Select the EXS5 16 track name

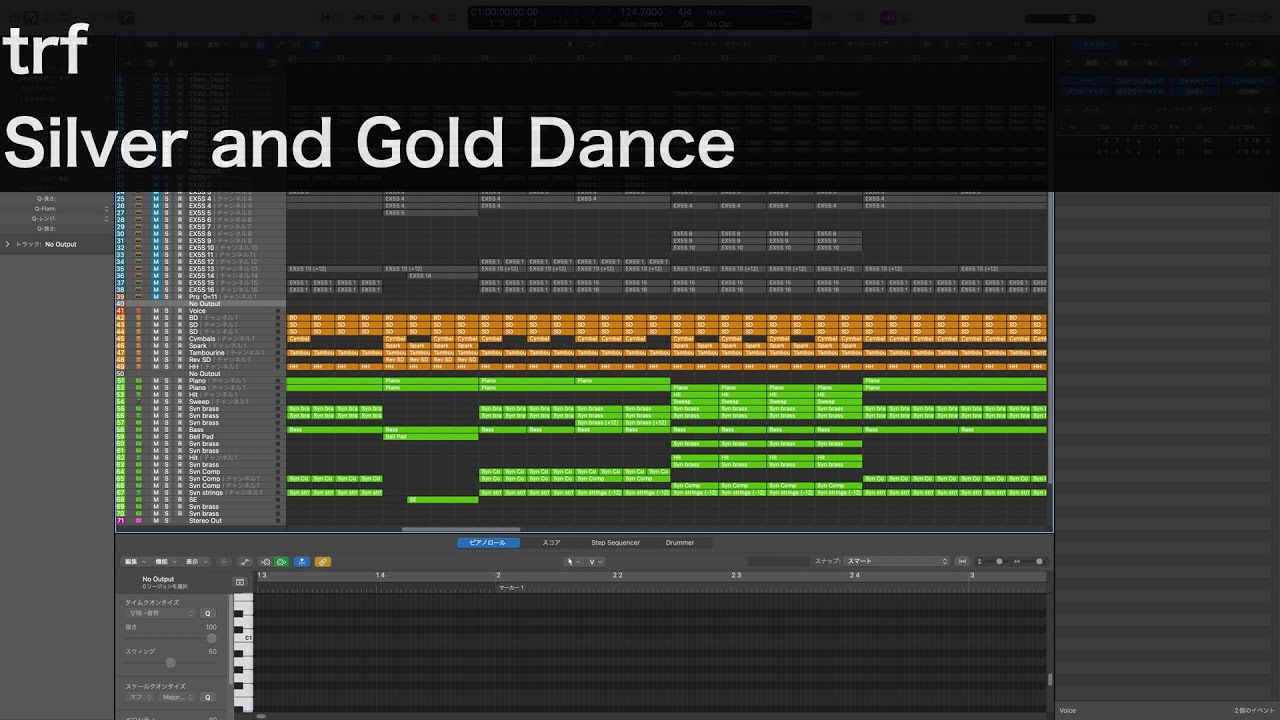(201, 290)
